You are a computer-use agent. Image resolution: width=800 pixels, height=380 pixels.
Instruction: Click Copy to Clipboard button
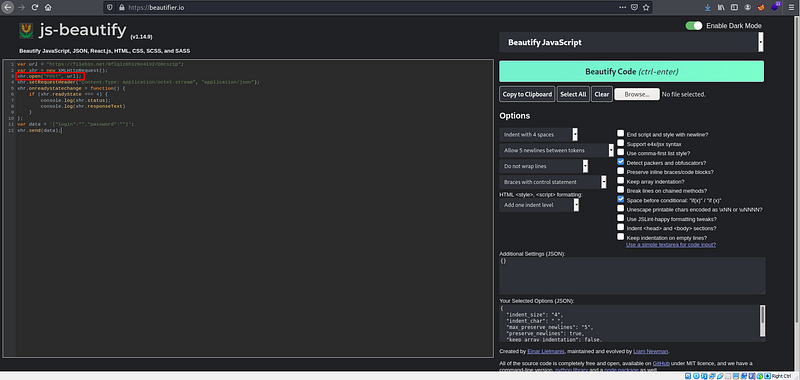tap(527, 94)
